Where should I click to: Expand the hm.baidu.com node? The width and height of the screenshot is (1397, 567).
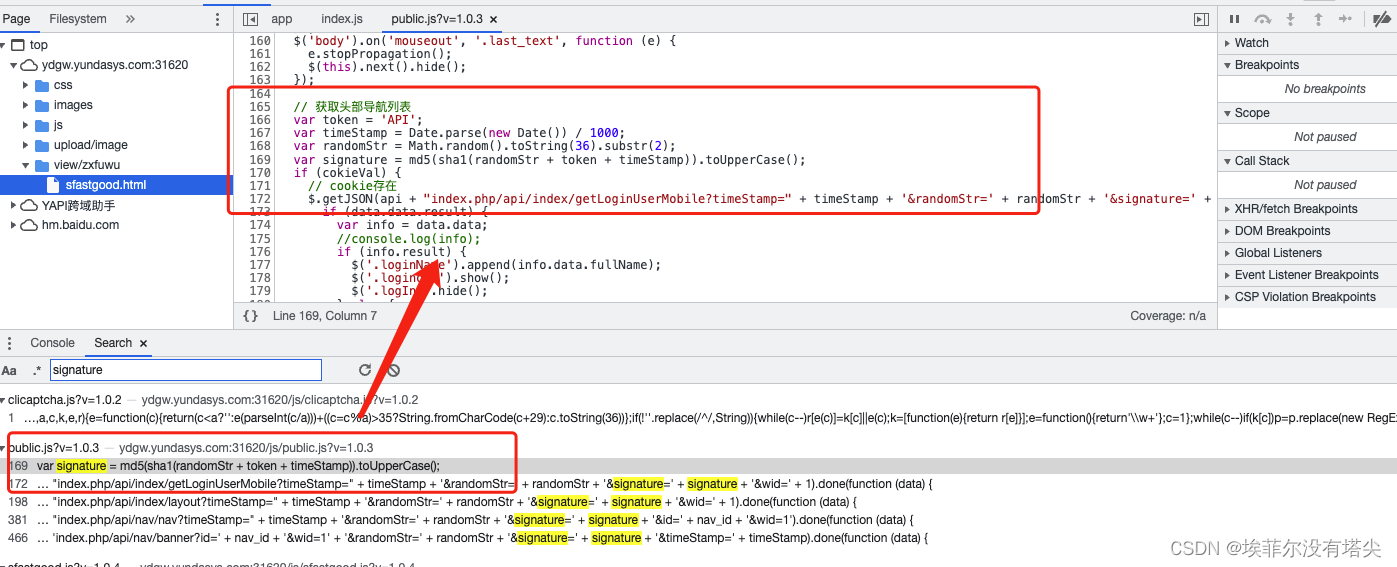[x=13, y=225]
